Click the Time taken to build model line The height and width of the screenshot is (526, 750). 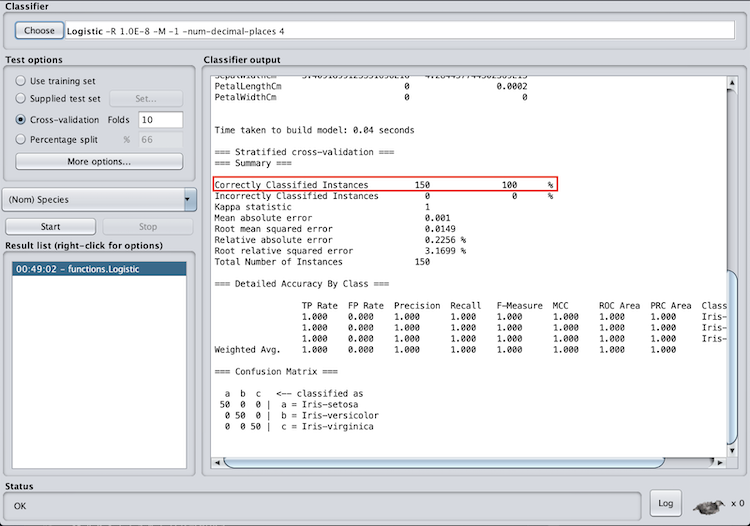point(314,130)
